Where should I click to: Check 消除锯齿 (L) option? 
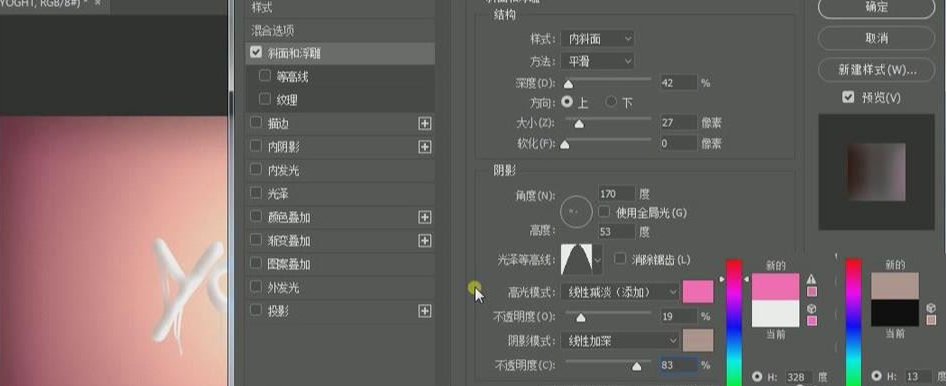(x=620, y=259)
